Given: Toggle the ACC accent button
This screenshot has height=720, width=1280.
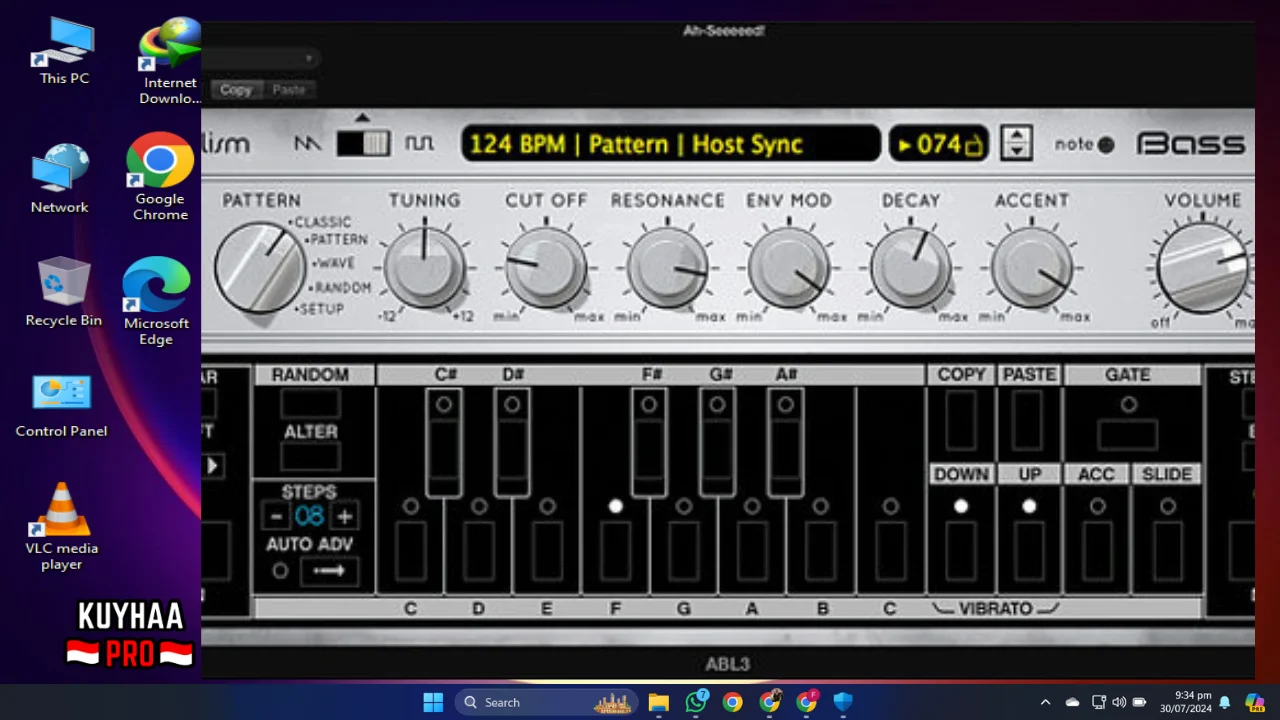Looking at the screenshot, I should click(x=1097, y=550).
